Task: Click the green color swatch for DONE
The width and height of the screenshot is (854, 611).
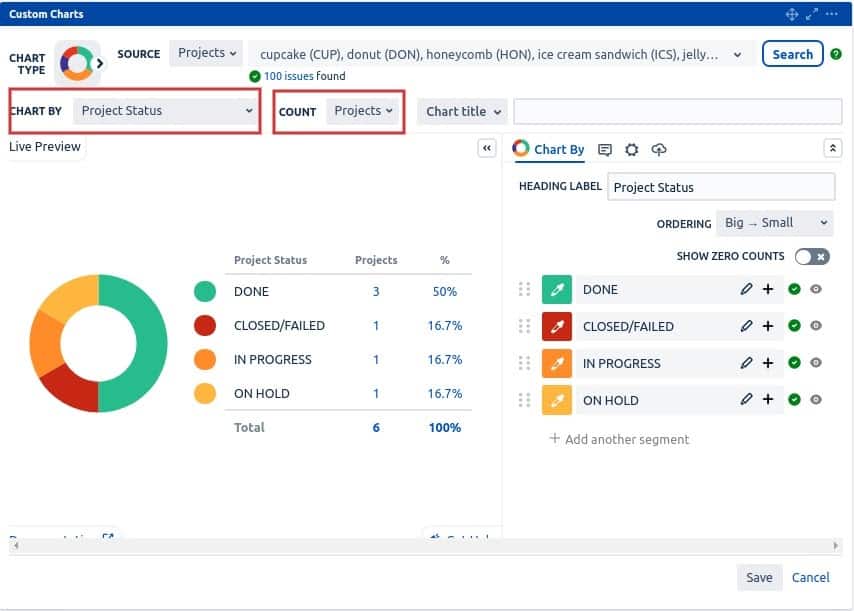Action: tap(556, 290)
